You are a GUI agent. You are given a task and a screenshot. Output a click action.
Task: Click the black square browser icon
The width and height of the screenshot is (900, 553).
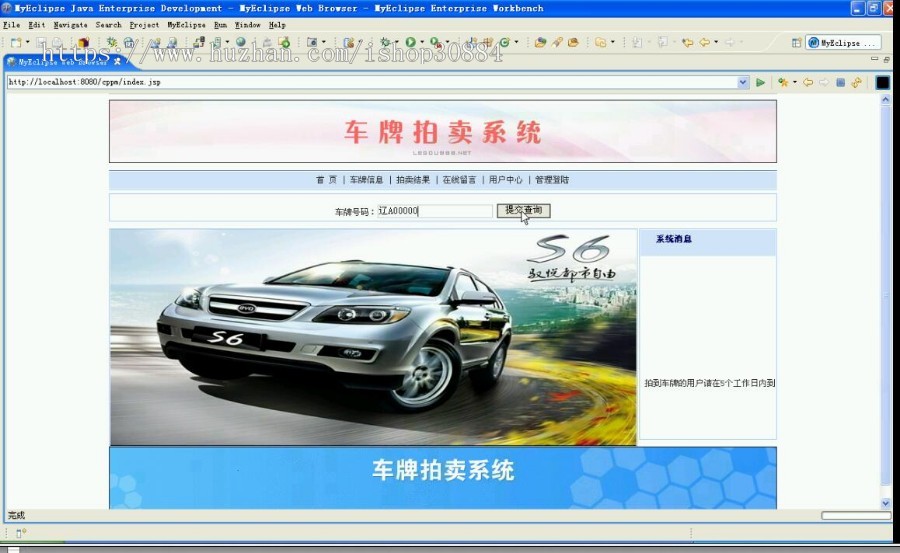click(x=883, y=83)
